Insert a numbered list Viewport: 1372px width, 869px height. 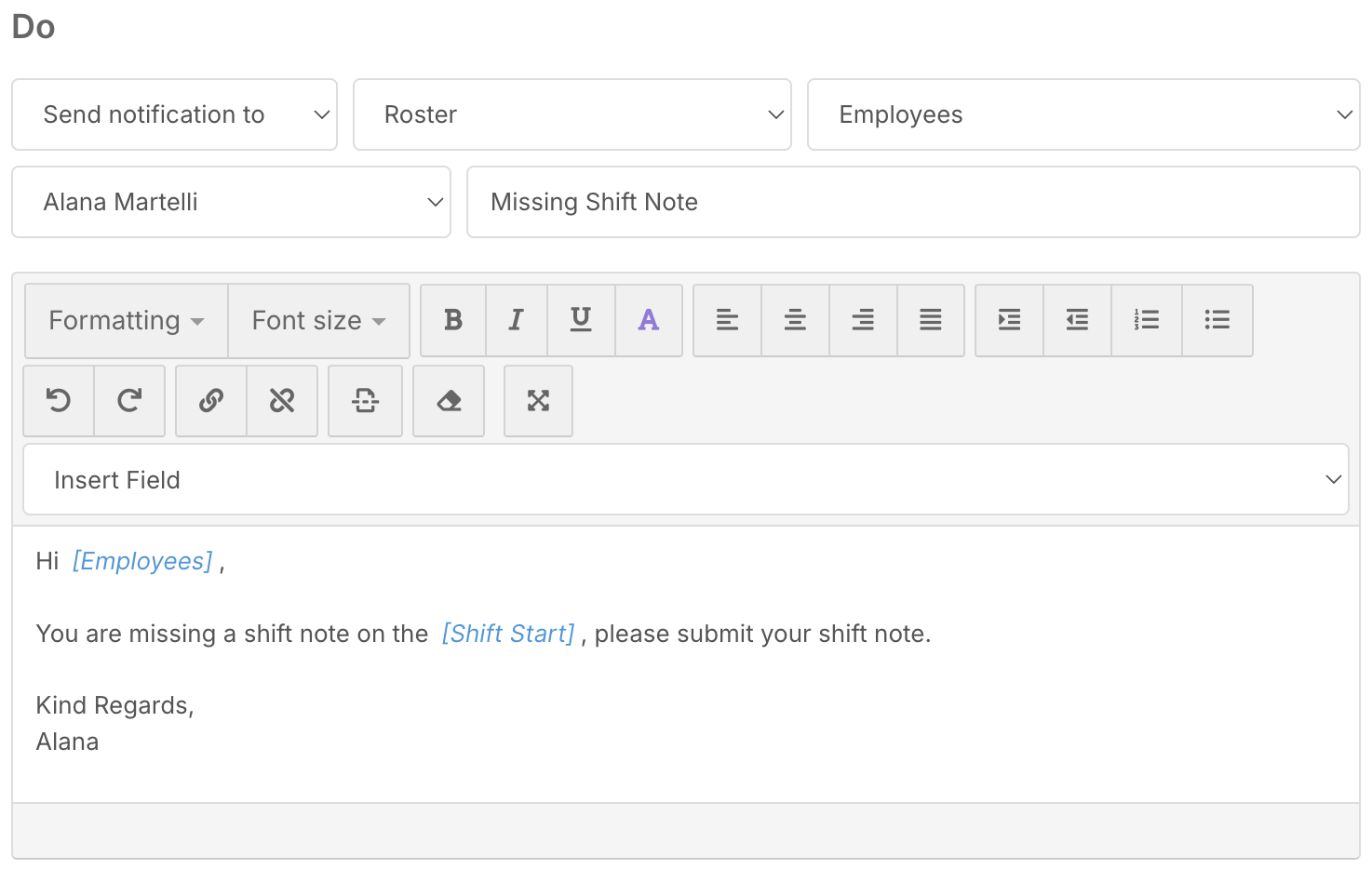coord(1147,320)
